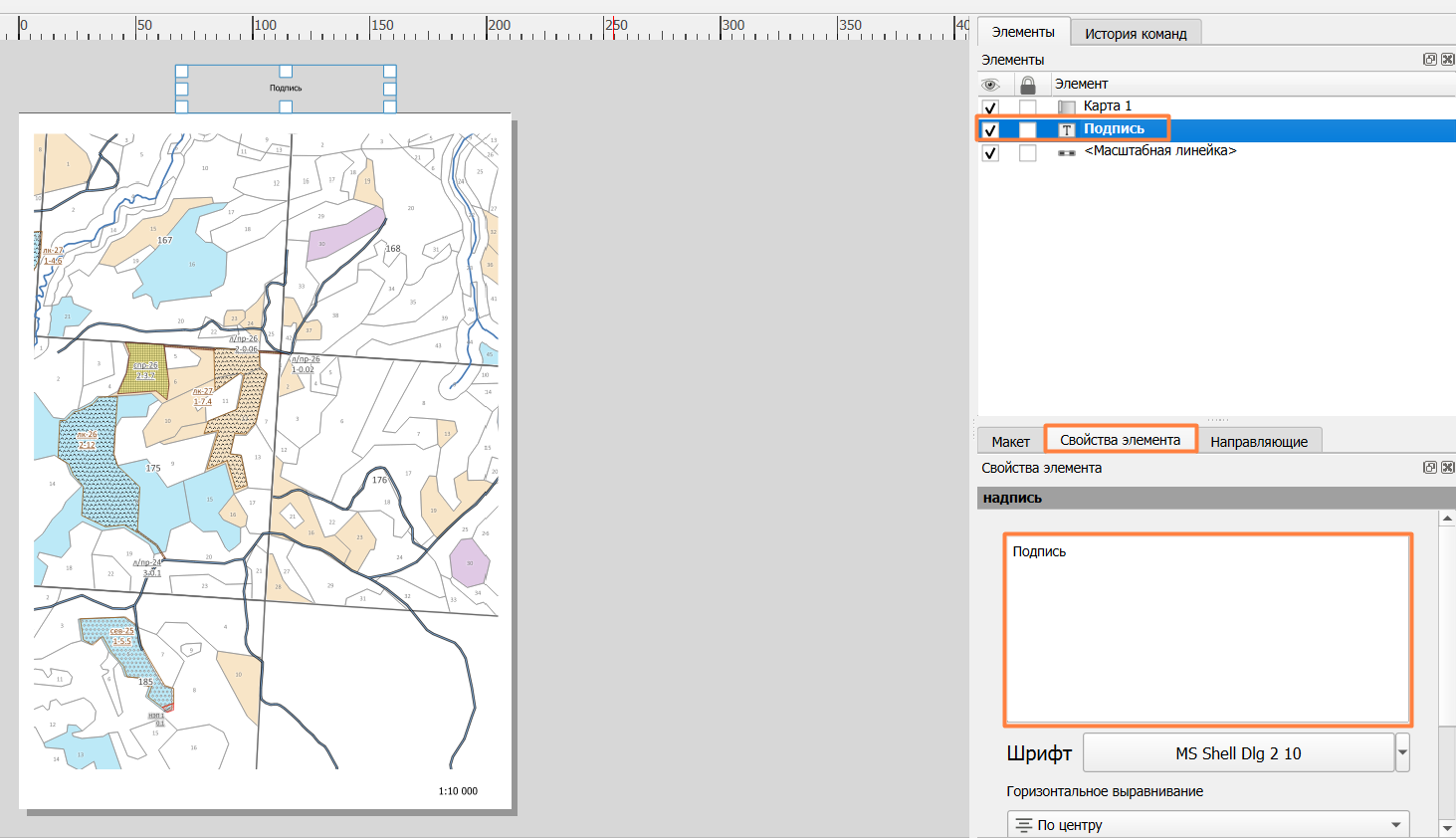Click the lock icon column header

[x=1028, y=84]
